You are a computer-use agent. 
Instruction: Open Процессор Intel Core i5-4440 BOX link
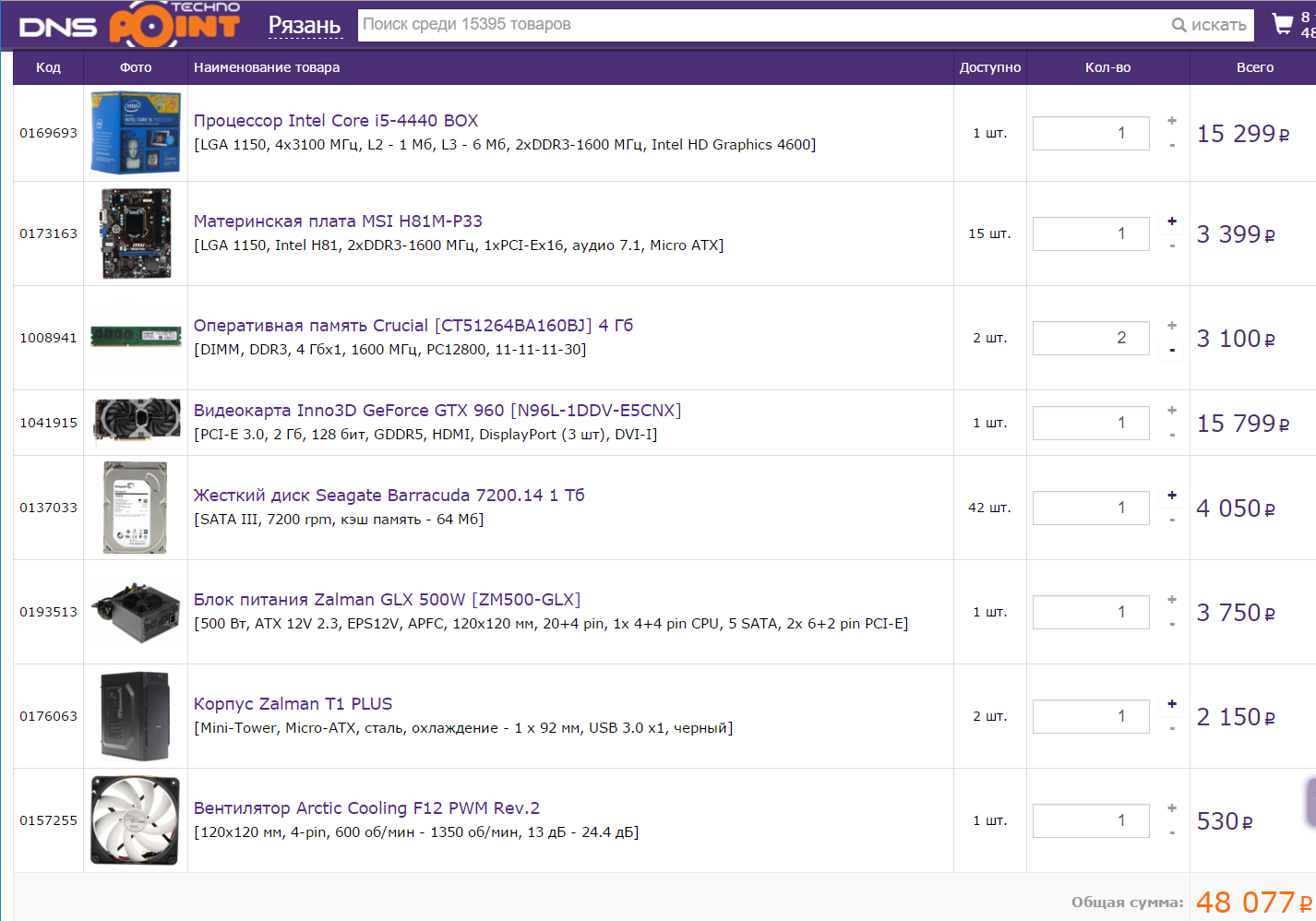coord(336,121)
